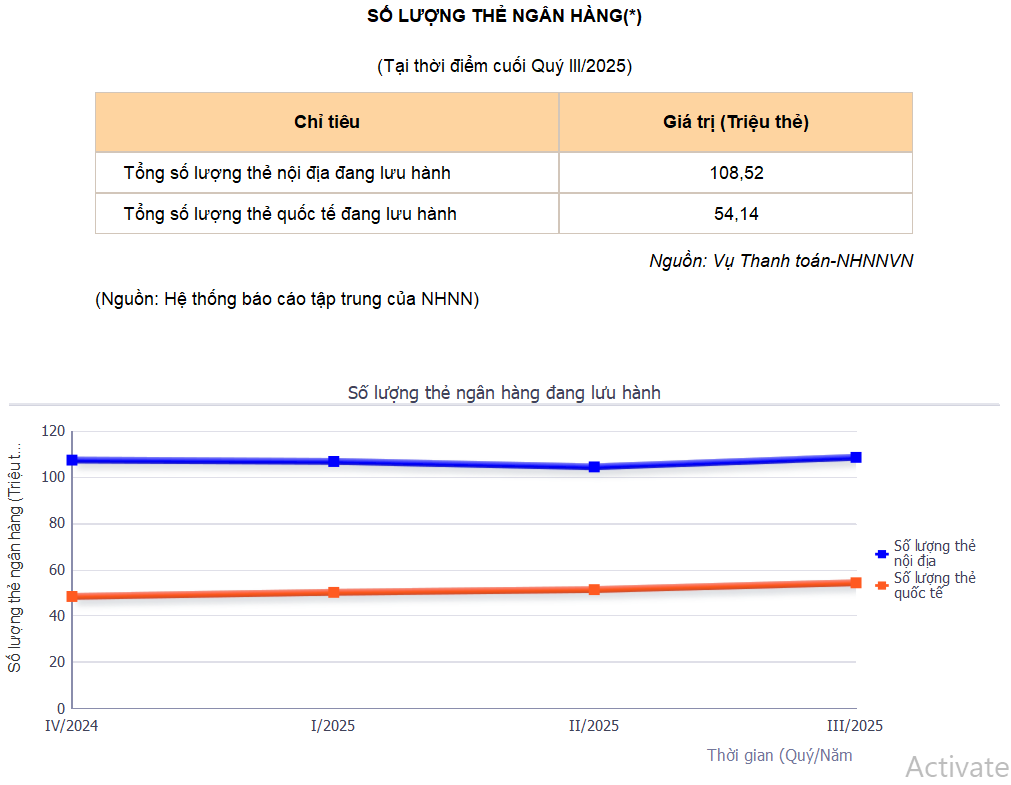Select the blue data point at II/2025
The width and height of the screenshot is (1011, 785).
(594, 467)
